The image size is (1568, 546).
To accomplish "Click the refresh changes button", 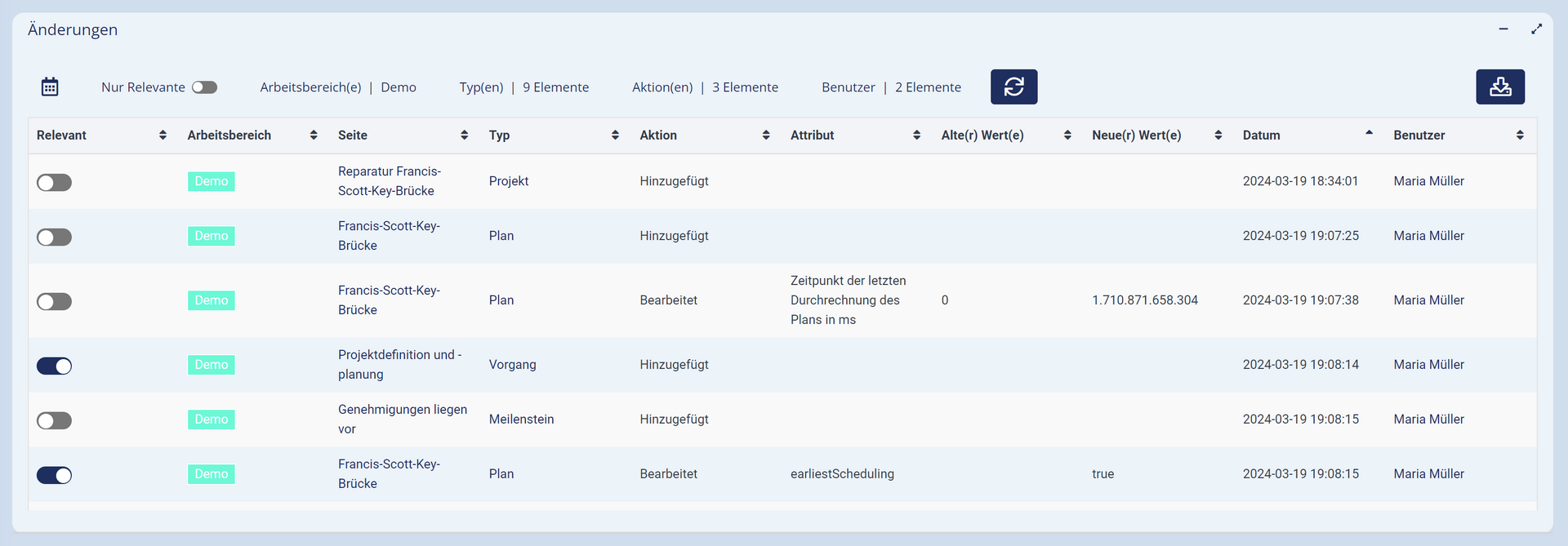I will 1013,87.
